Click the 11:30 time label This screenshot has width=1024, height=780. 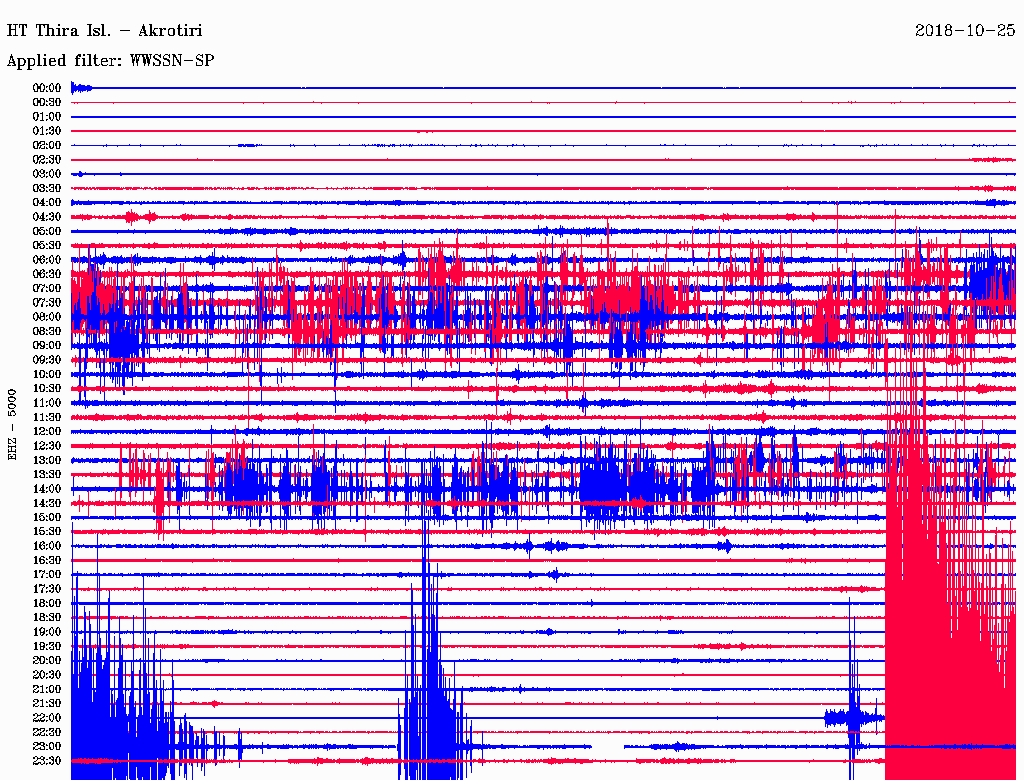tap(47, 417)
